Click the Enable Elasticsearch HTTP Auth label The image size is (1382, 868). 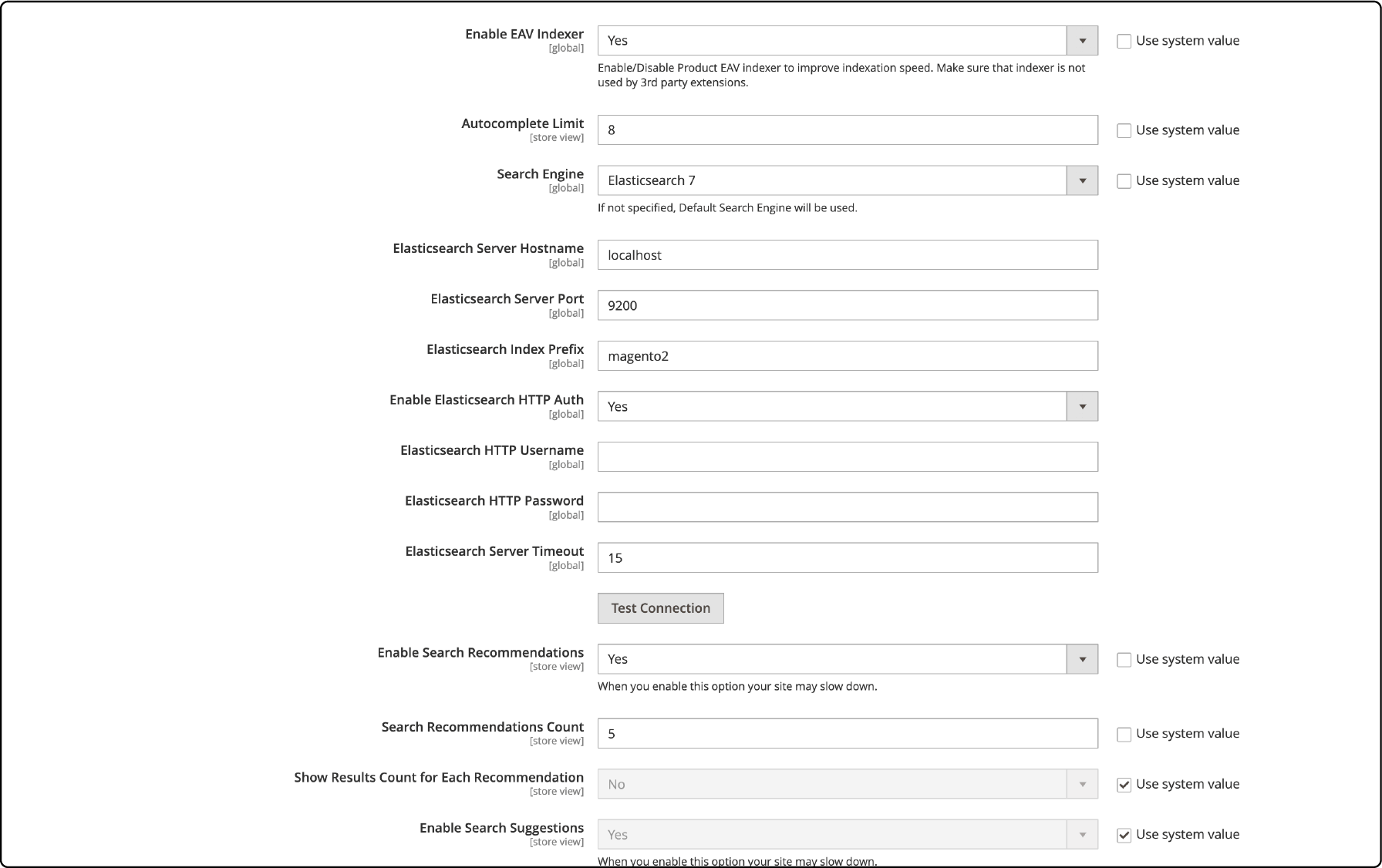click(x=487, y=399)
